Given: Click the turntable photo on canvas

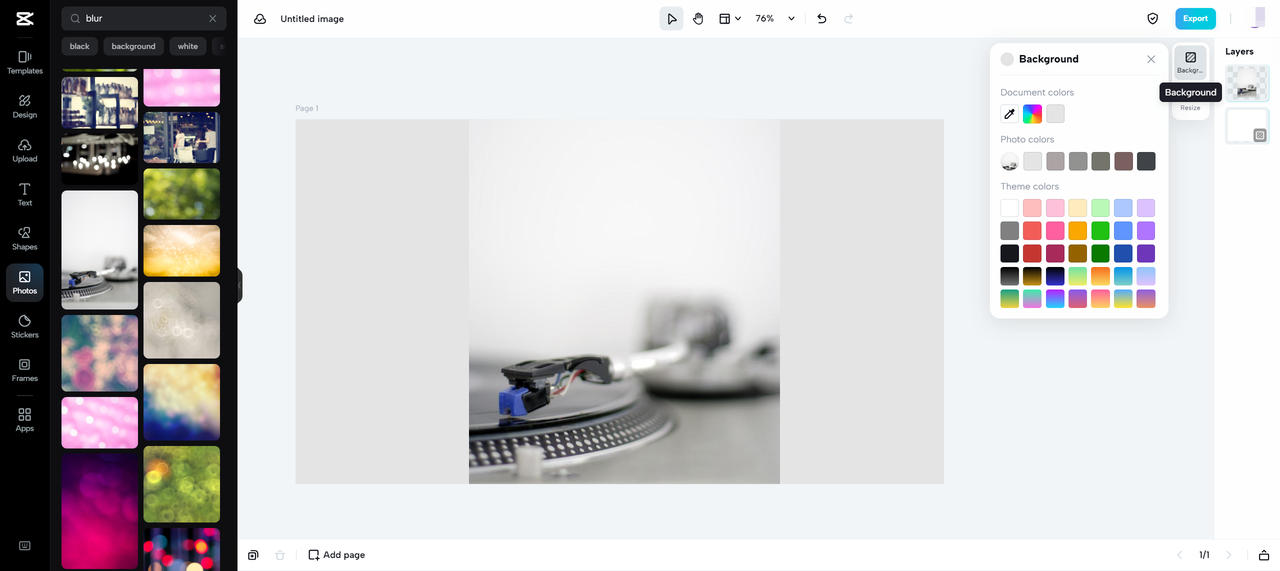Looking at the screenshot, I should [624, 302].
